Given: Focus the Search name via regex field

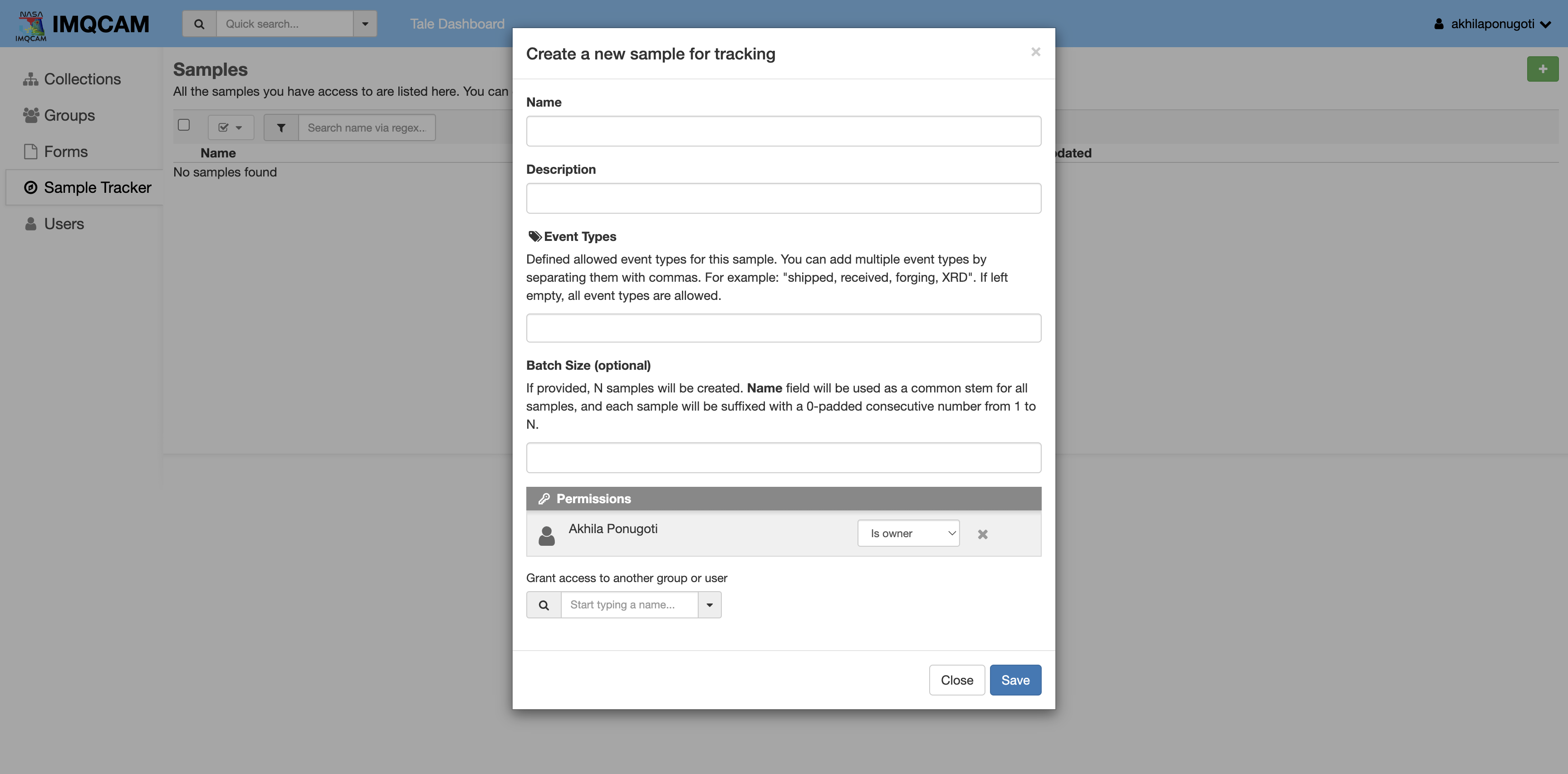Looking at the screenshot, I should point(367,128).
